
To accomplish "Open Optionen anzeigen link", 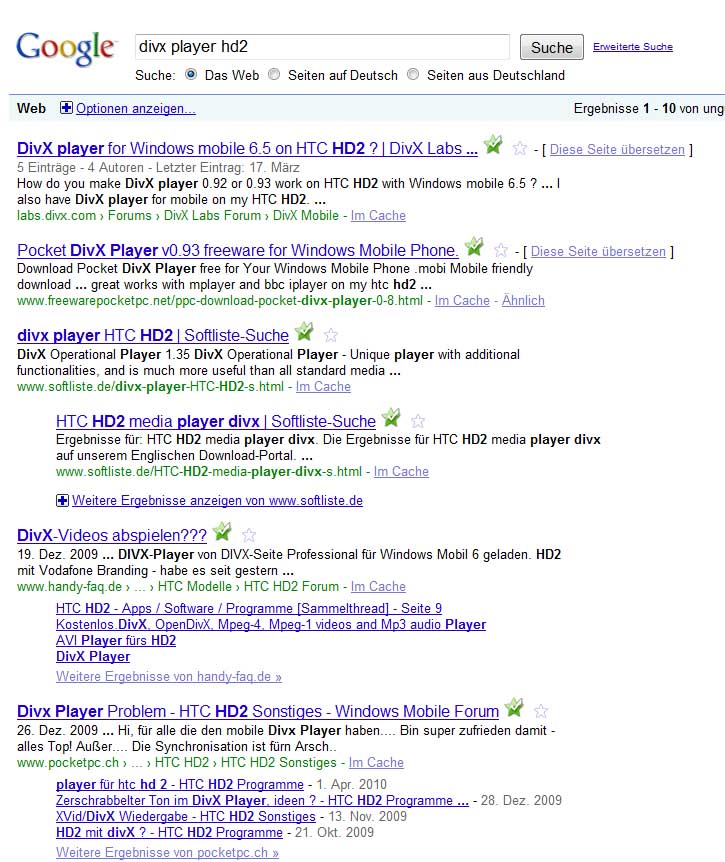I will (x=136, y=108).
